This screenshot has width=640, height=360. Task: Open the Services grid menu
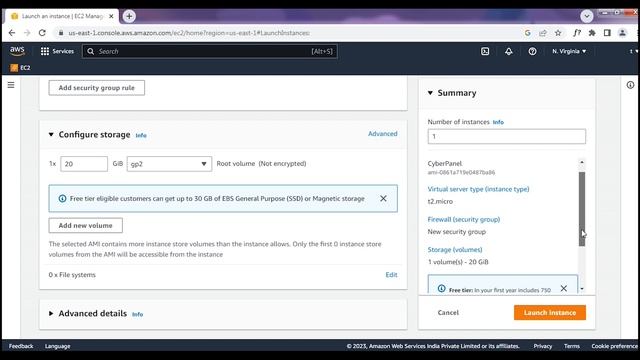point(57,51)
